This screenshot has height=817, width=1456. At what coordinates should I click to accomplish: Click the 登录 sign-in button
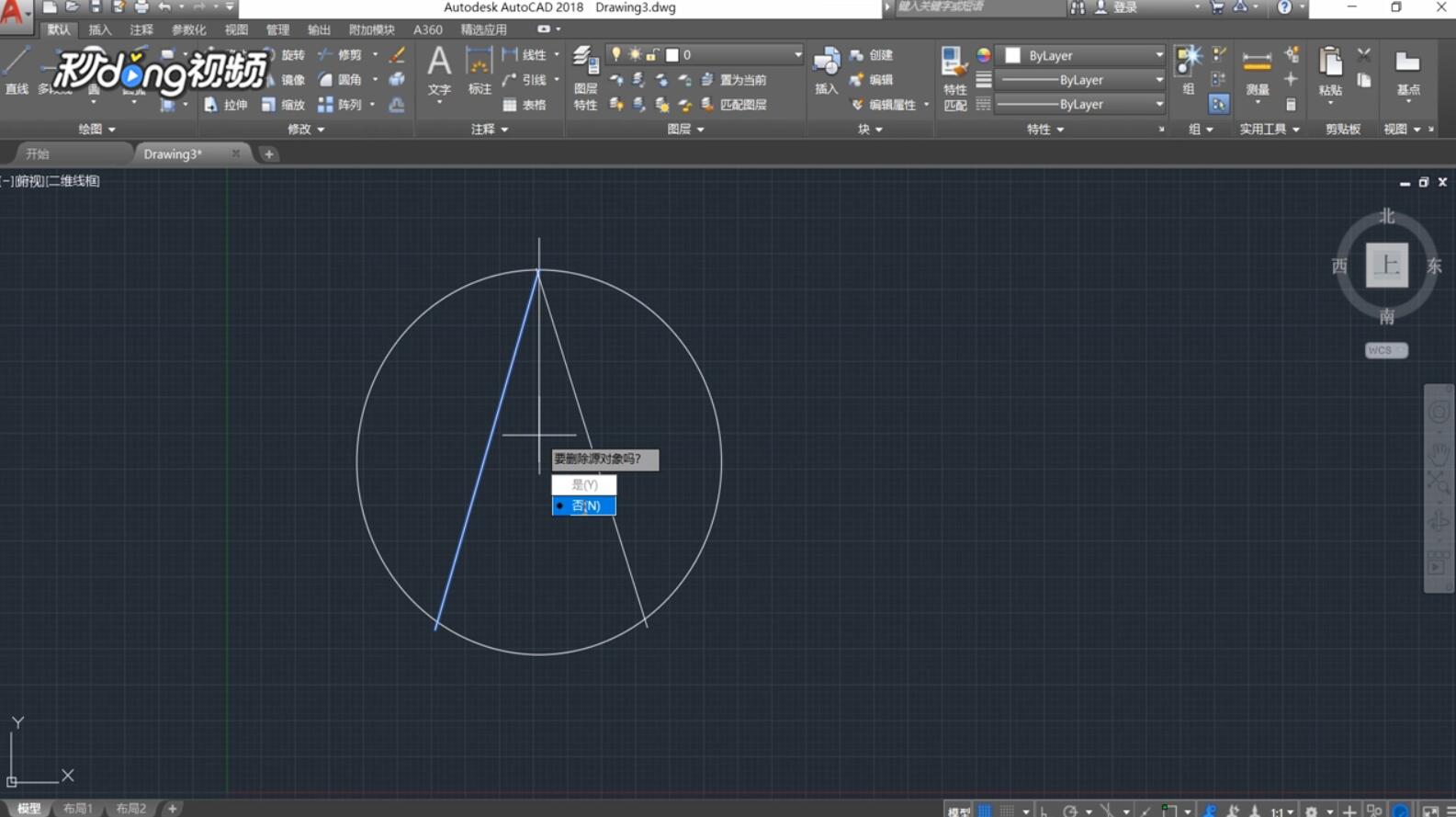(x=1124, y=7)
